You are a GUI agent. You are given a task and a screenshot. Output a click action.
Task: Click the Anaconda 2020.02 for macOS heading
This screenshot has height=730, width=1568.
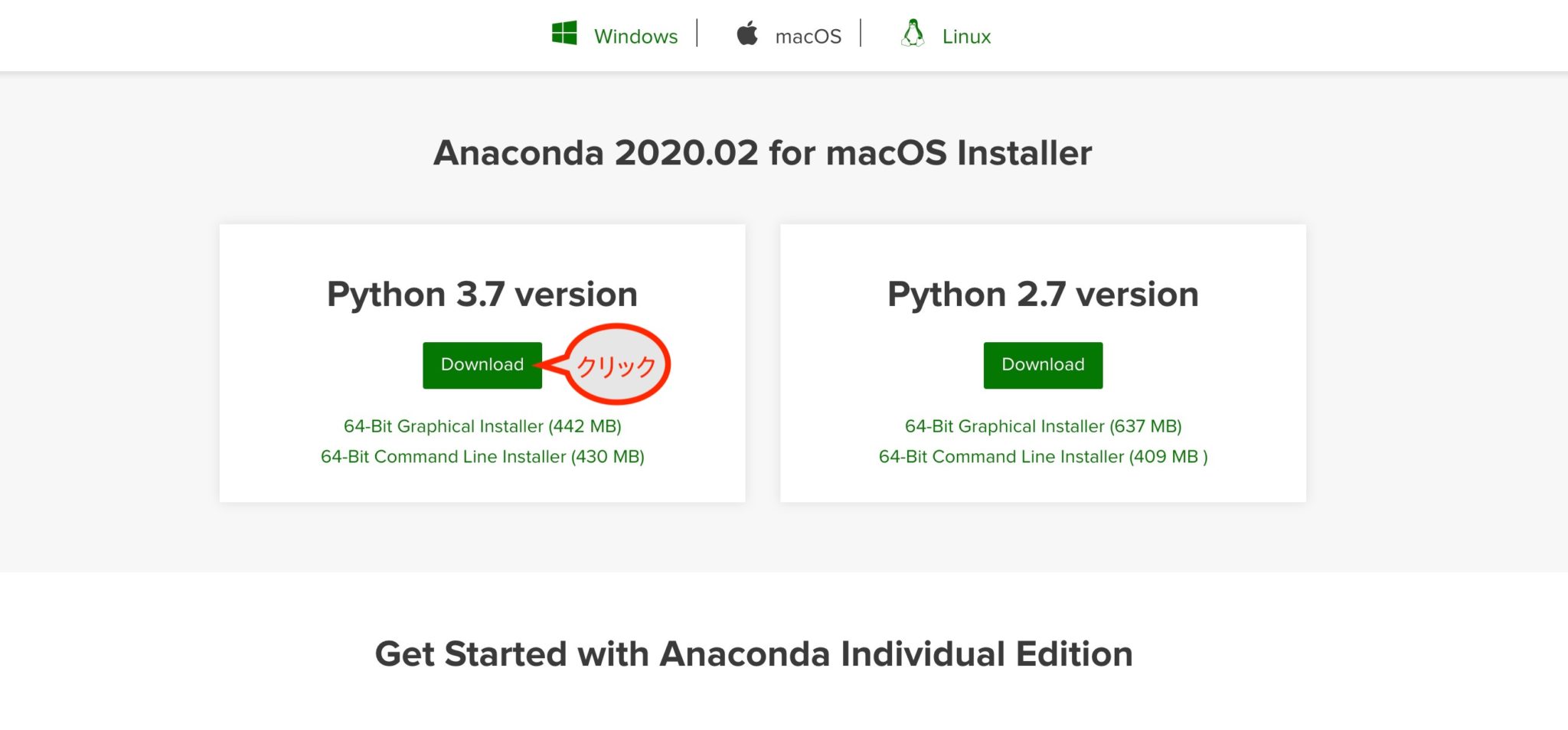tap(763, 152)
